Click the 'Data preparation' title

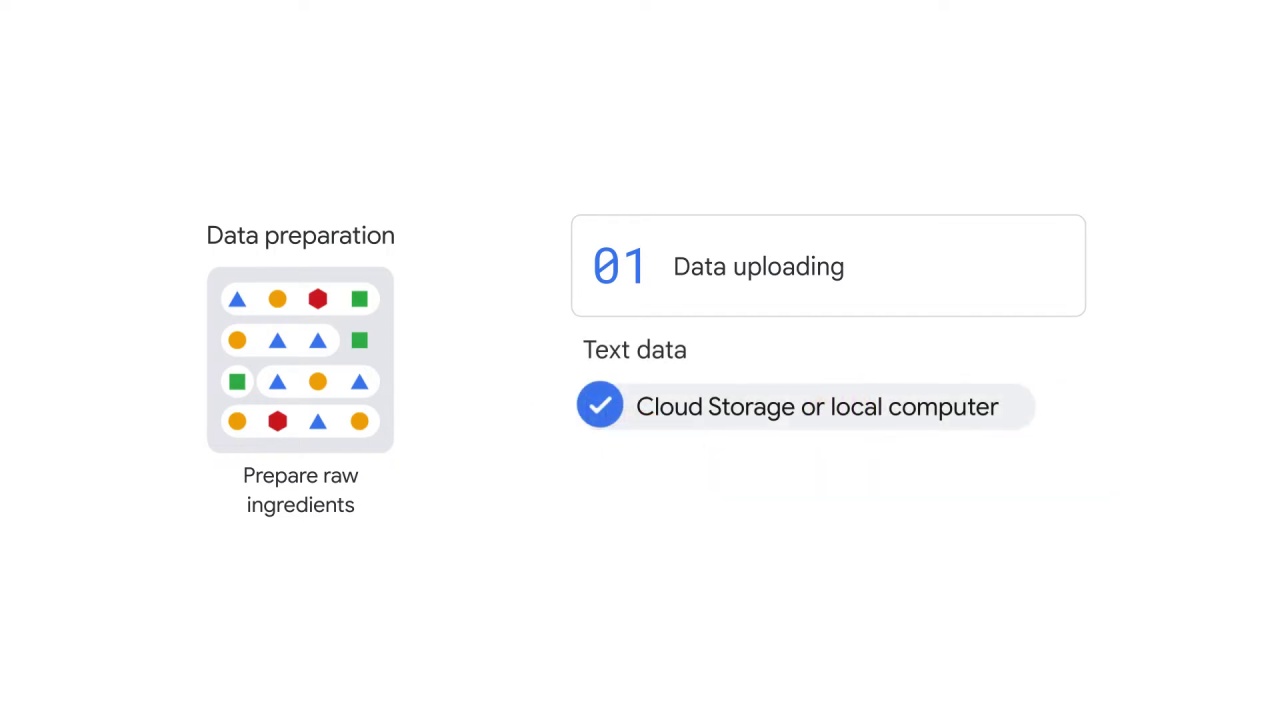pyautogui.click(x=300, y=236)
